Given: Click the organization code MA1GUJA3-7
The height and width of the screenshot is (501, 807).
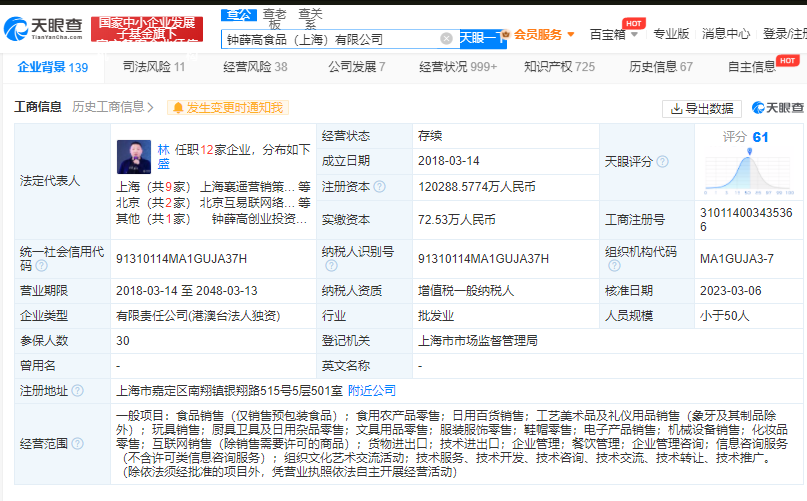Looking at the screenshot, I should click(736, 258).
